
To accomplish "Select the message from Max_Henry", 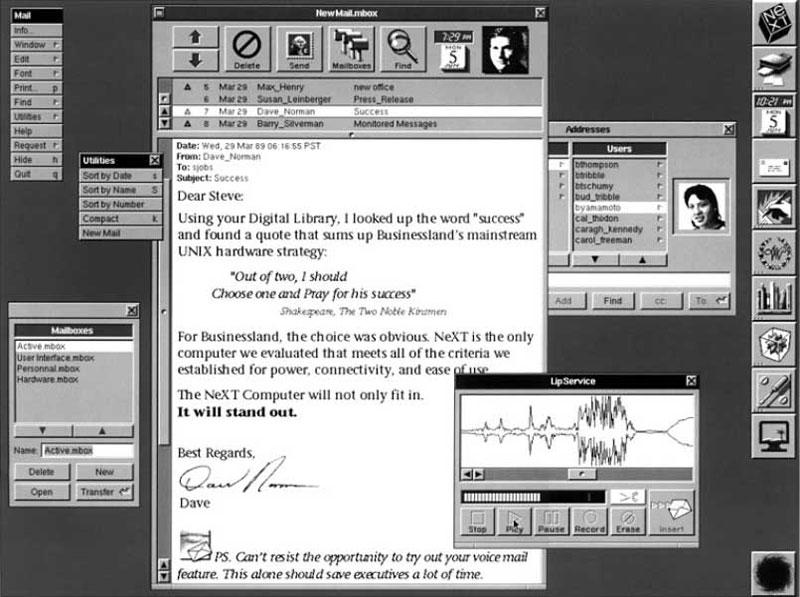I will [357, 87].
